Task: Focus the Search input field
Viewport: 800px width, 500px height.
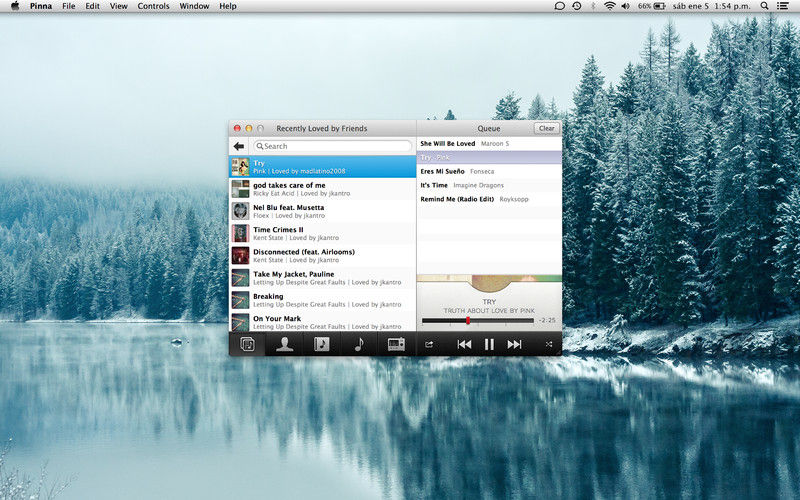Action: 333,146
